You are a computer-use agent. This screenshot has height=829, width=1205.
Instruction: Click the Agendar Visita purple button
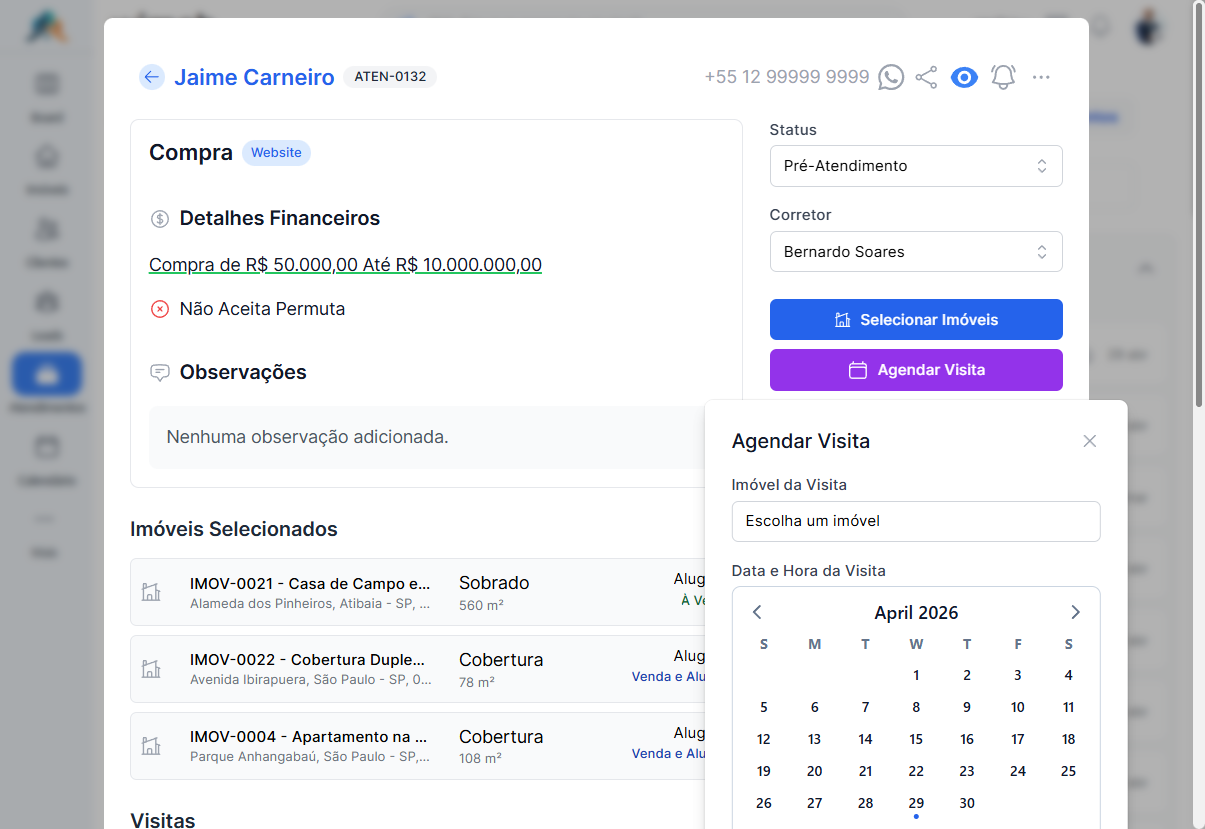(916, 370)
